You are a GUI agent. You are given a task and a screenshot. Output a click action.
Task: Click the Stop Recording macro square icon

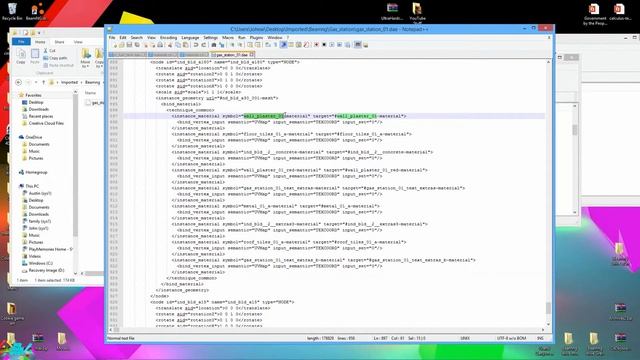pos(324,45)
